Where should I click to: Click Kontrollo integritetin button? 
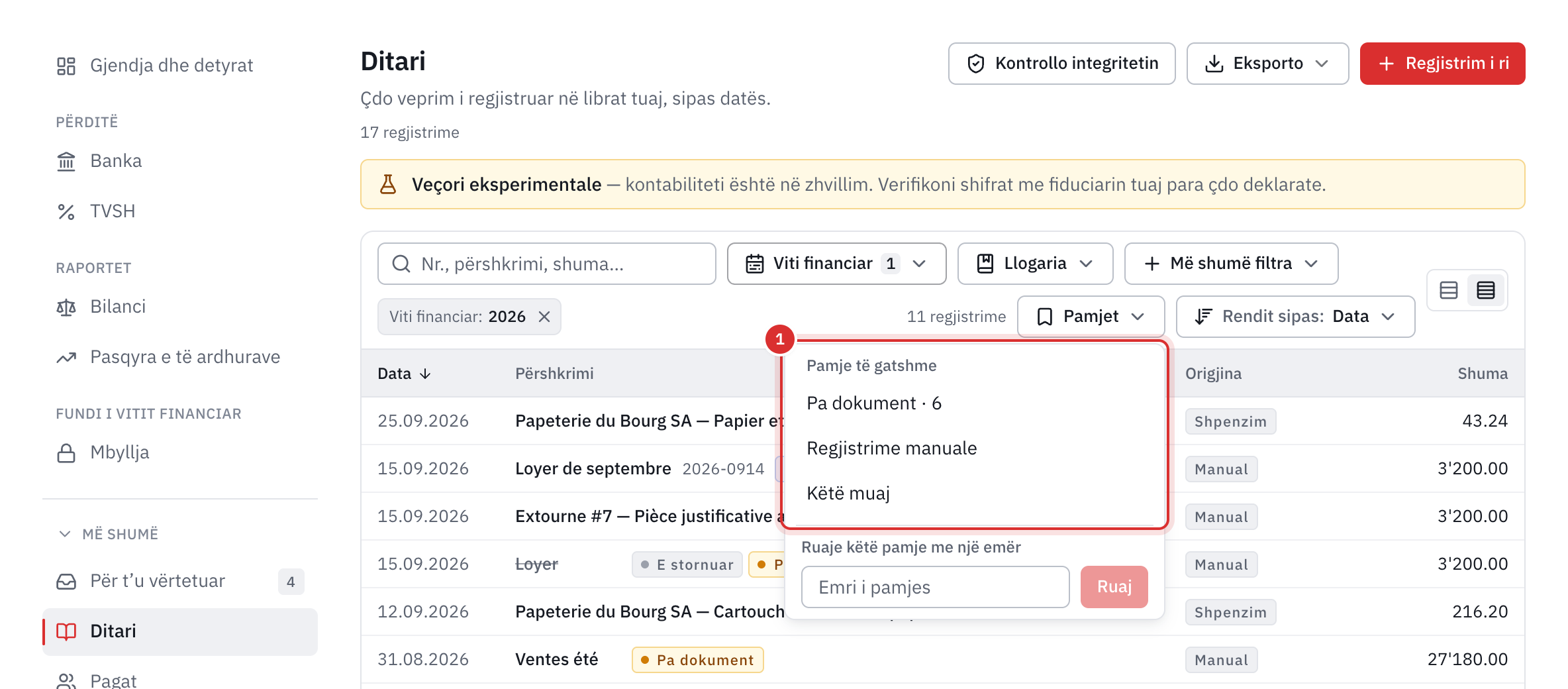[1061, 64]
